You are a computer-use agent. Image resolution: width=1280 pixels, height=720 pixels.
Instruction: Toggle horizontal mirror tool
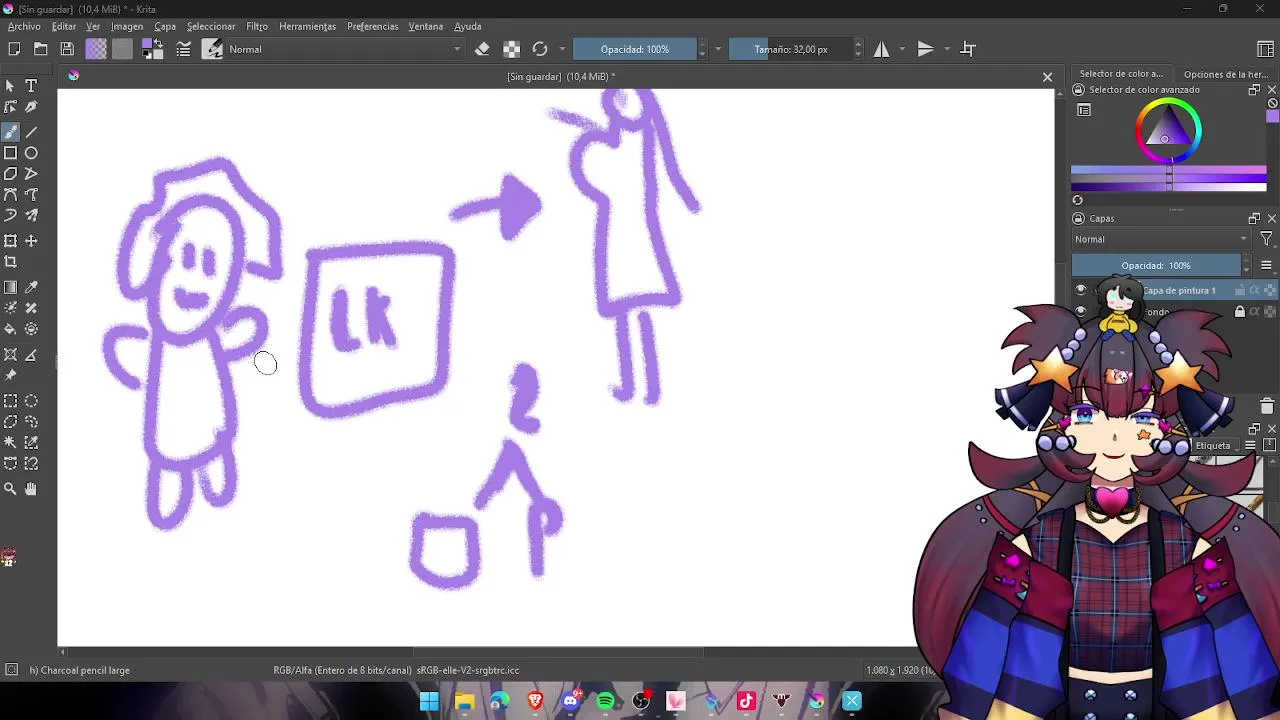pos(881,49)
